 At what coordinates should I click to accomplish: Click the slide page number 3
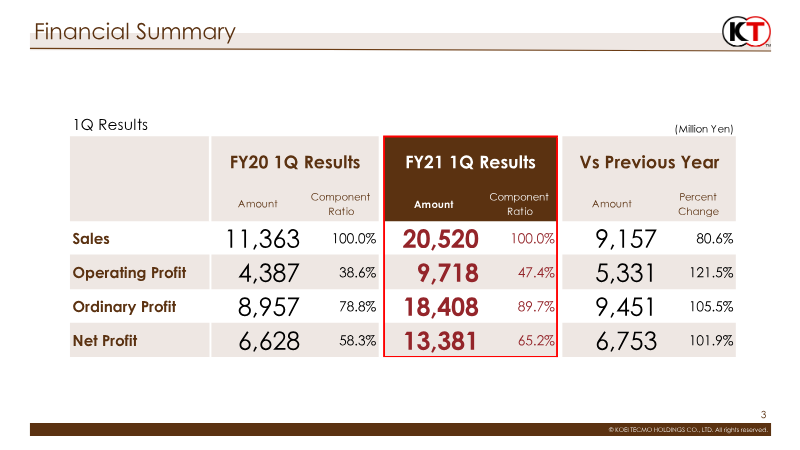[763, 415]
